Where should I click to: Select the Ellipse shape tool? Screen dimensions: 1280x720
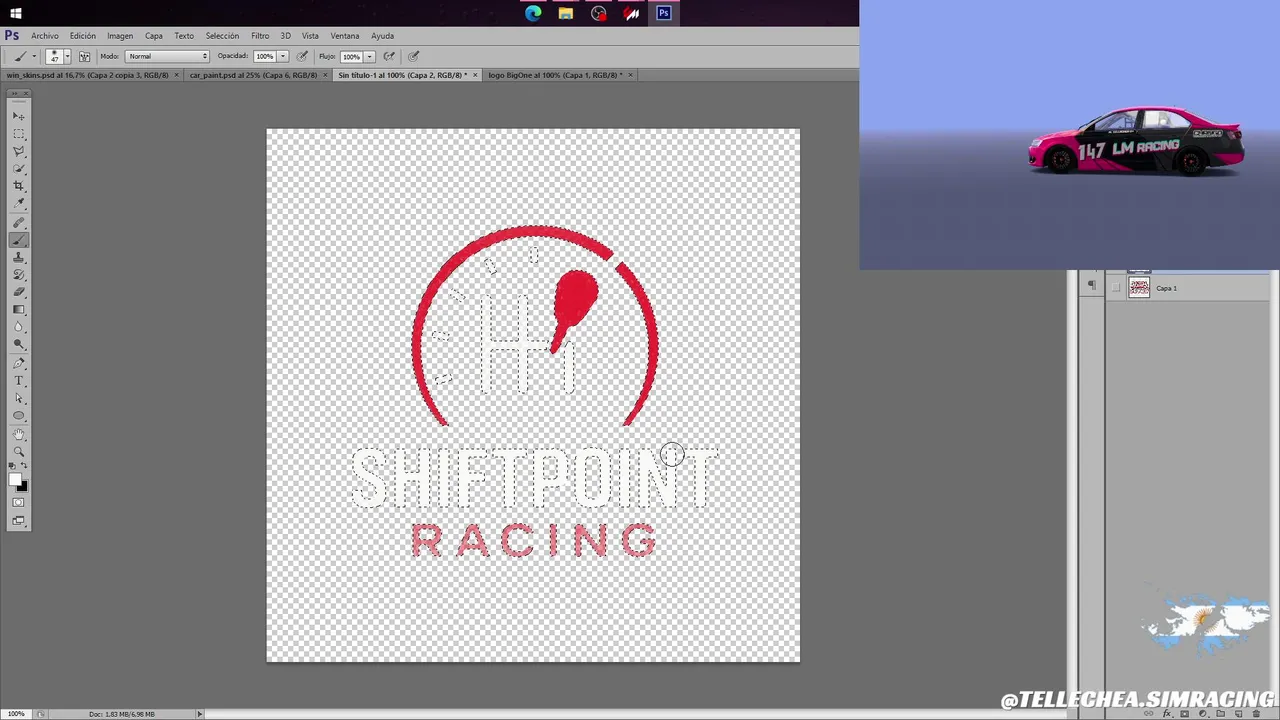coord(19,416)
